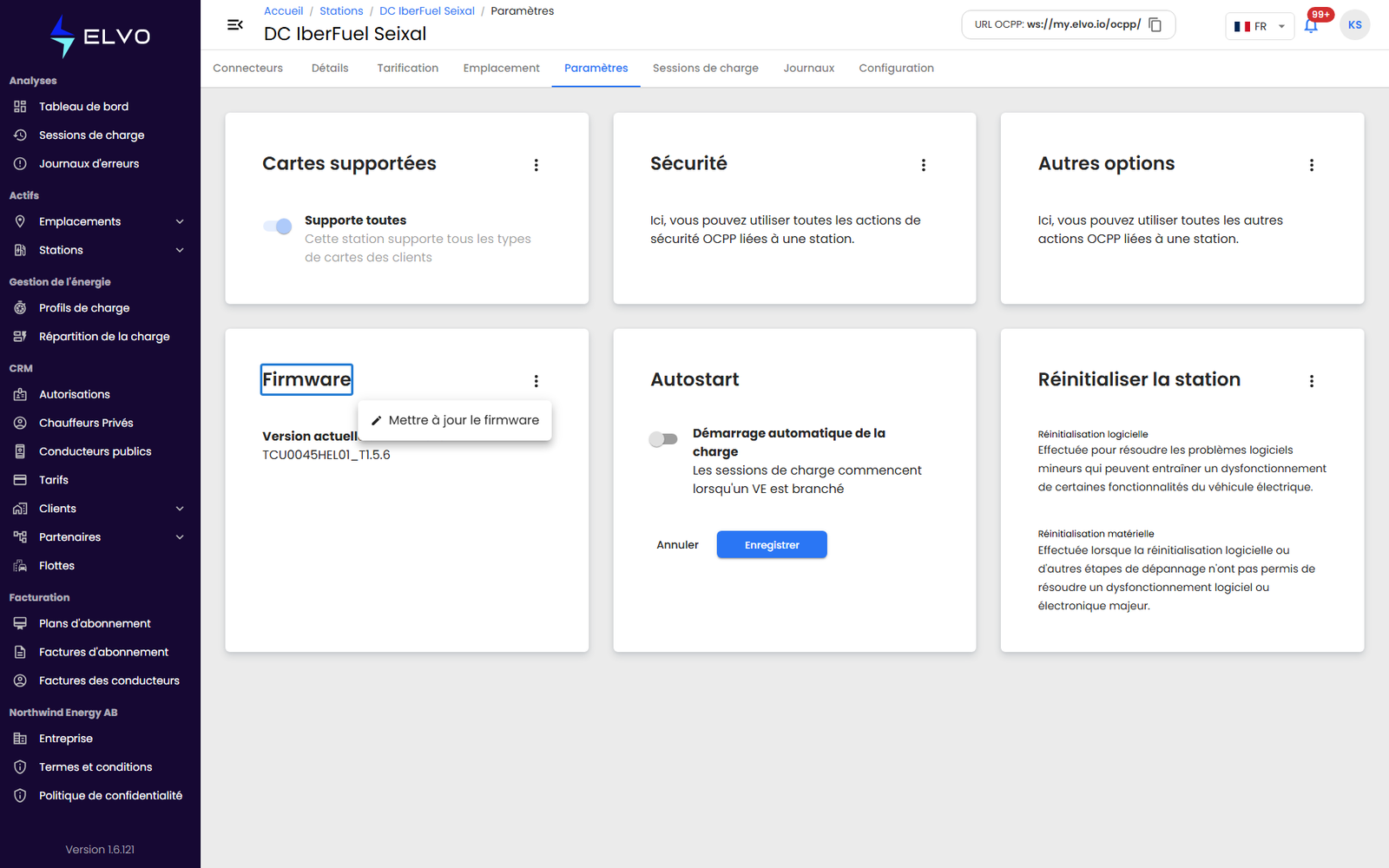Enable Démarrage automatique de la charge

(x=663, y=439)
